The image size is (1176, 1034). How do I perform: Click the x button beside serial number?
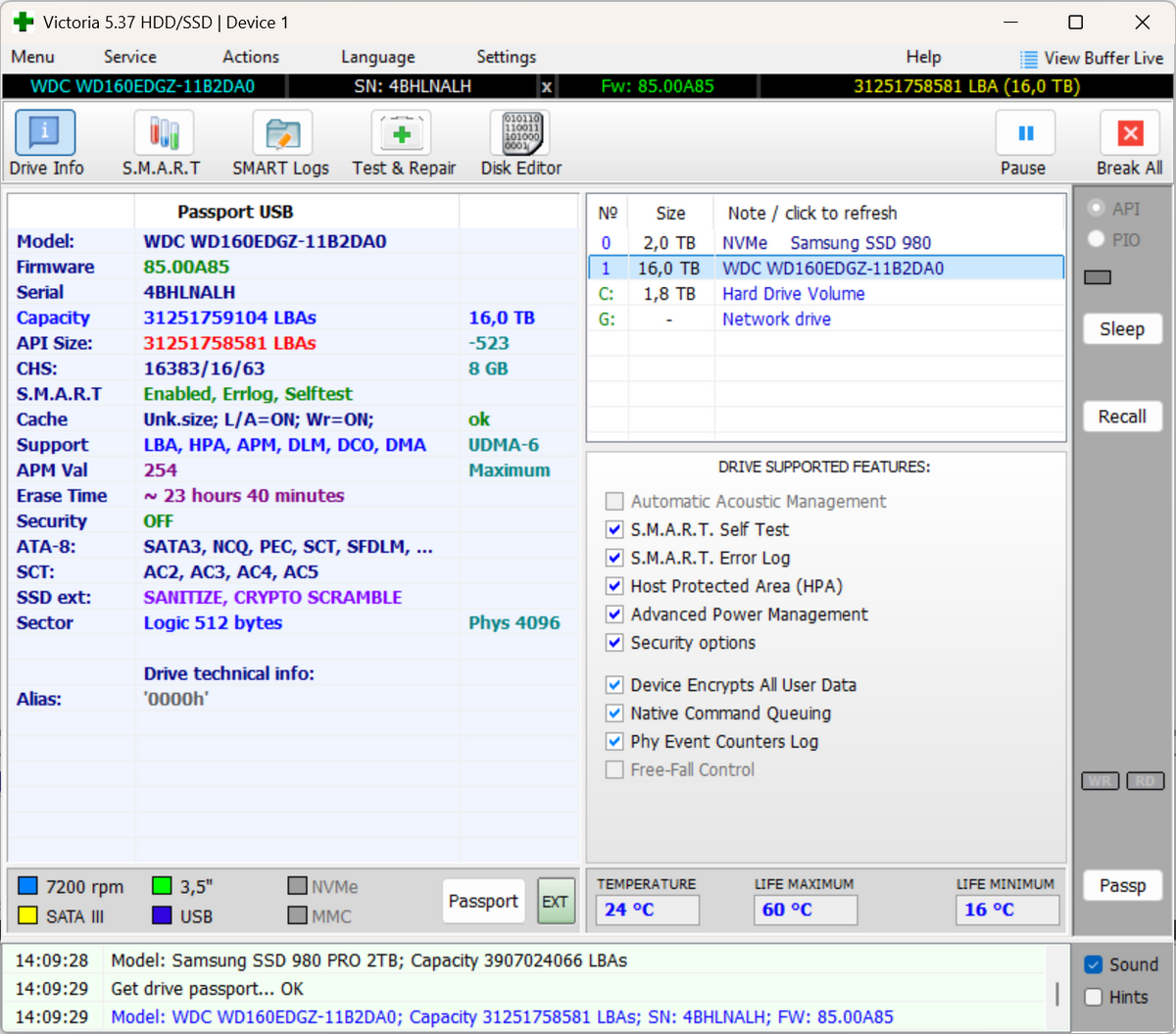[547, 87]
